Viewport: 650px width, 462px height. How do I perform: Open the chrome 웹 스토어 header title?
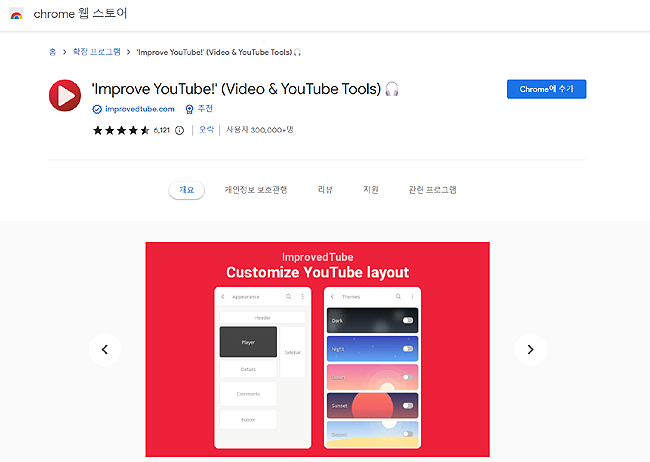pos(80,14)
